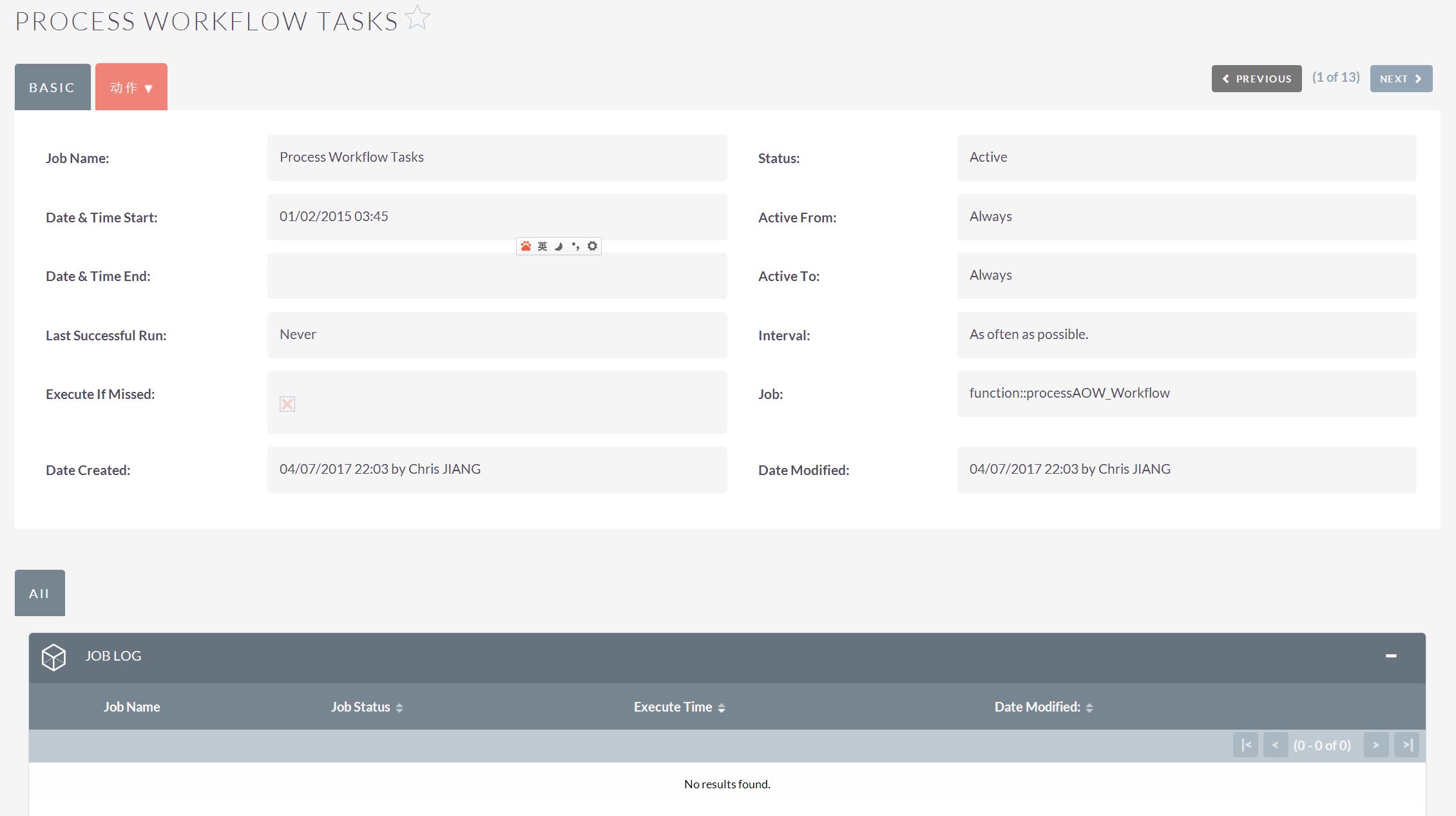Click the Job Name field value
Viewport: 1456px width, 816px height.
497,158
